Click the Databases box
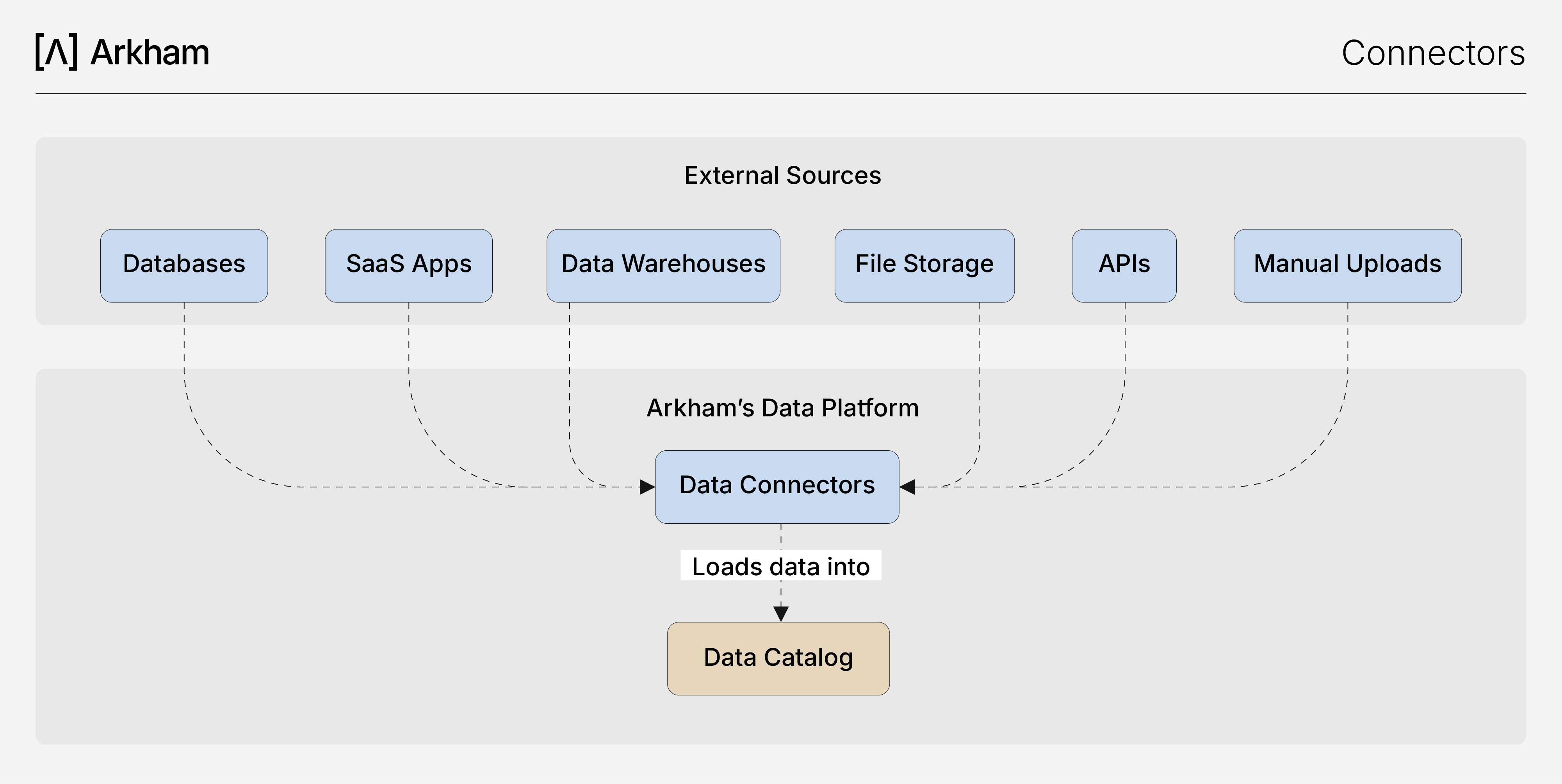Screen dimensions: 1562x784 (184, 266)
